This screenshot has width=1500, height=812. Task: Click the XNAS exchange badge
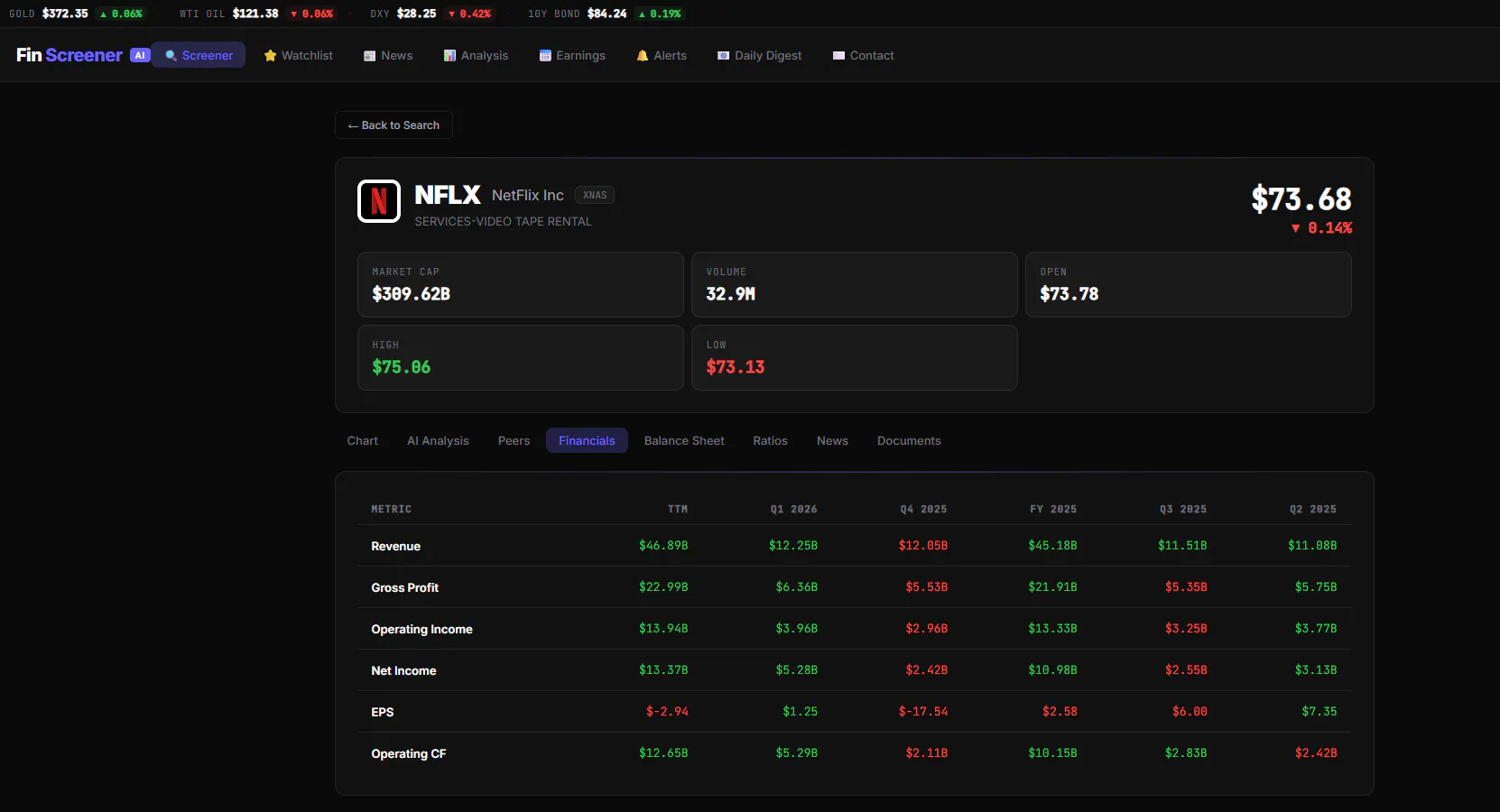click(595, 195)
